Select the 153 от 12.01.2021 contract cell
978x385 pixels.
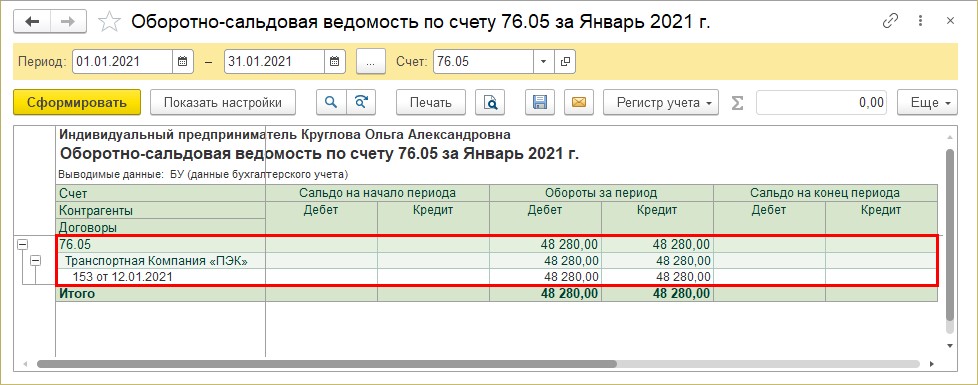tap(160, 276)
